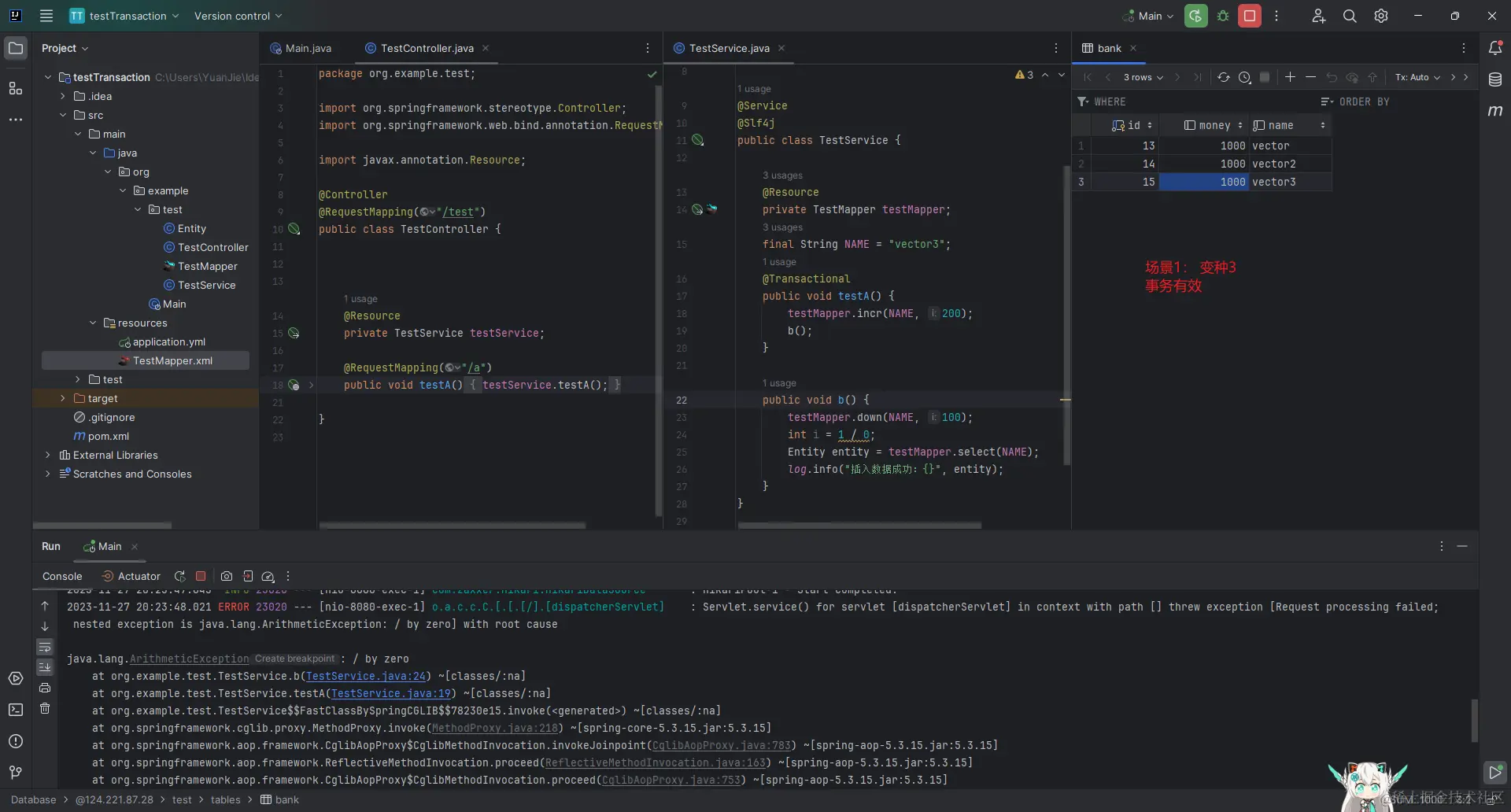Expand the target folder
Viewport: 1511px width, 812px height.
pyautogui.click(x=63, y=398)
